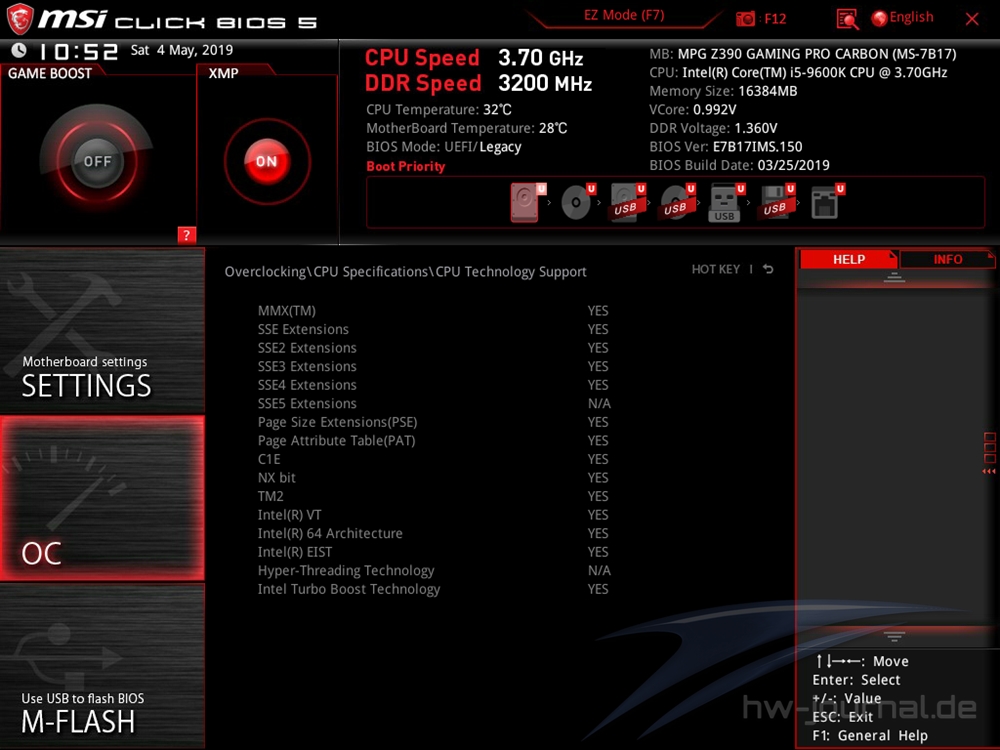Open the OC overclocking section
Image resolution: width=1000 pixels, height=750 pixels.
pos(102,498)
